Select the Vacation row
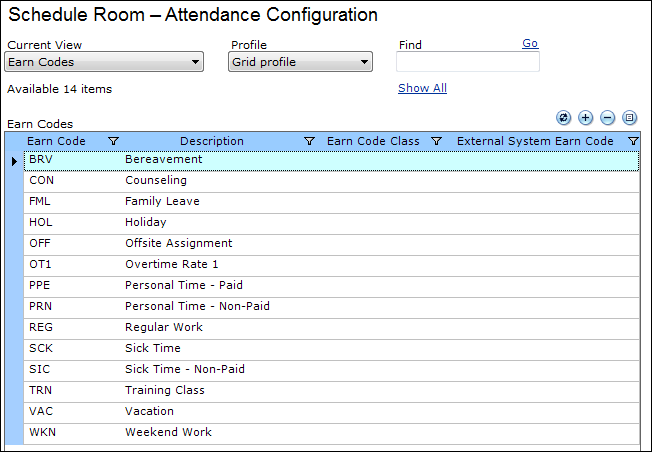 point(331,412)
